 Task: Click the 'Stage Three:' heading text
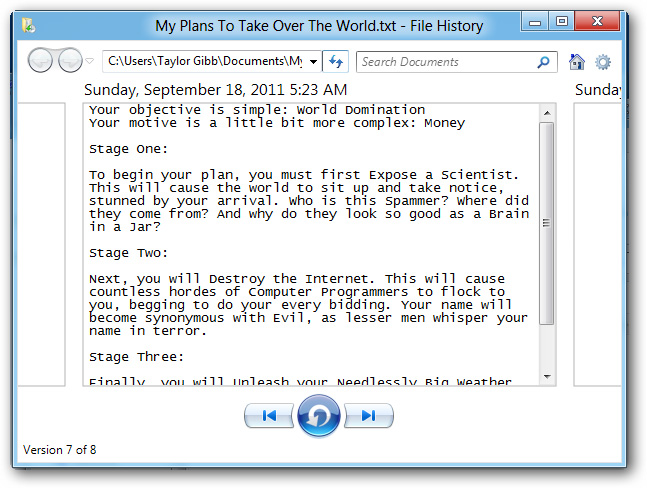pyautogui.click(x=136, y=357)
